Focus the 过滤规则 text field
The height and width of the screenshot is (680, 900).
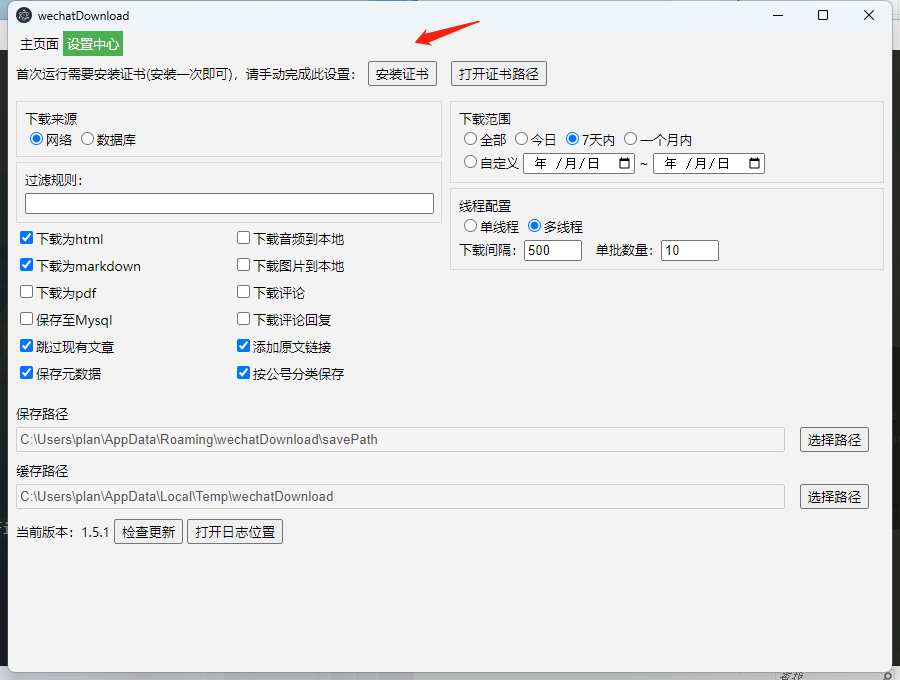(x=229, y=204)
